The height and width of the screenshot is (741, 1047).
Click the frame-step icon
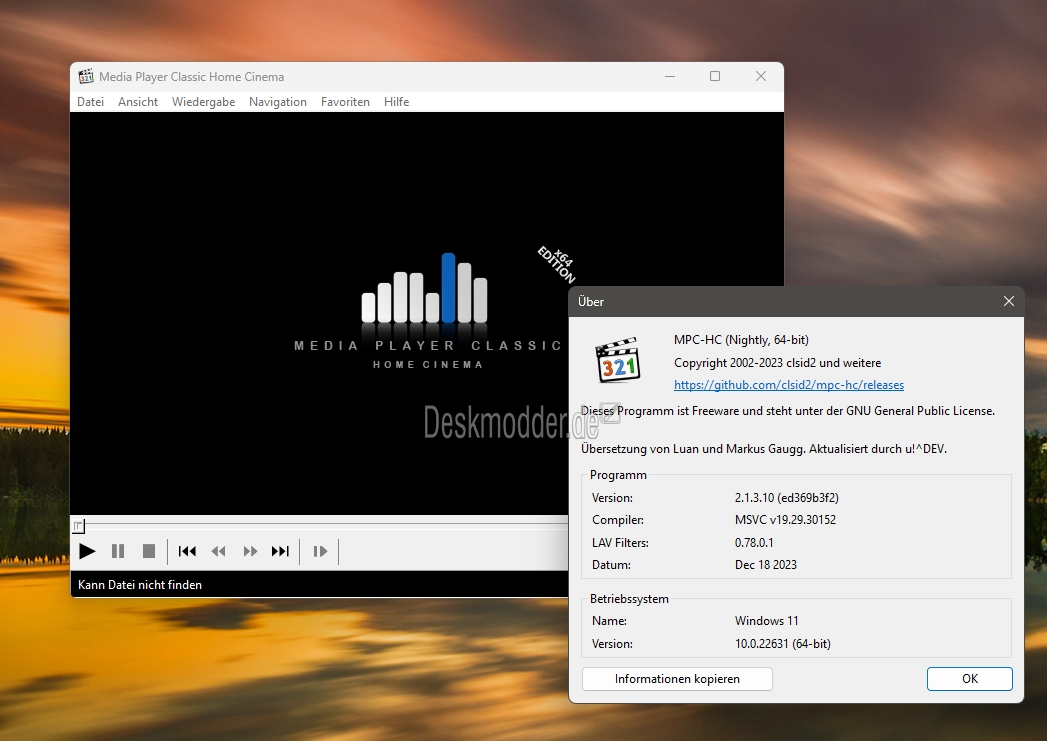click(x=320, y=551)
